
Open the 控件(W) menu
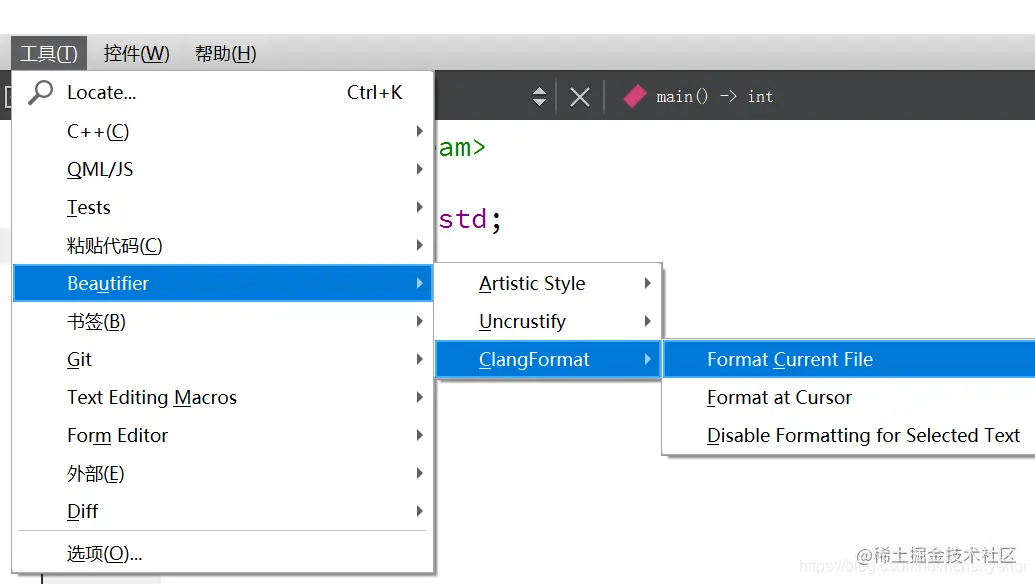(x=137, y=53)
